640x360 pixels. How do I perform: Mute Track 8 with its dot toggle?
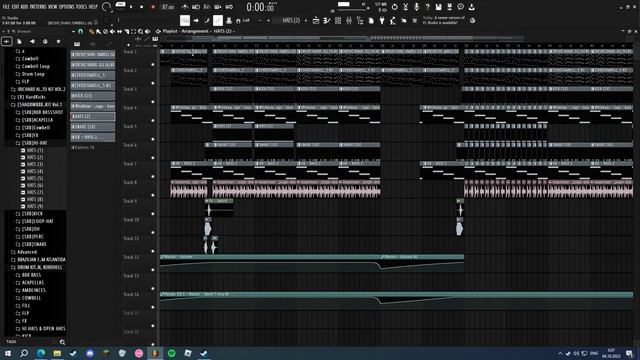(x=153, y=195)
